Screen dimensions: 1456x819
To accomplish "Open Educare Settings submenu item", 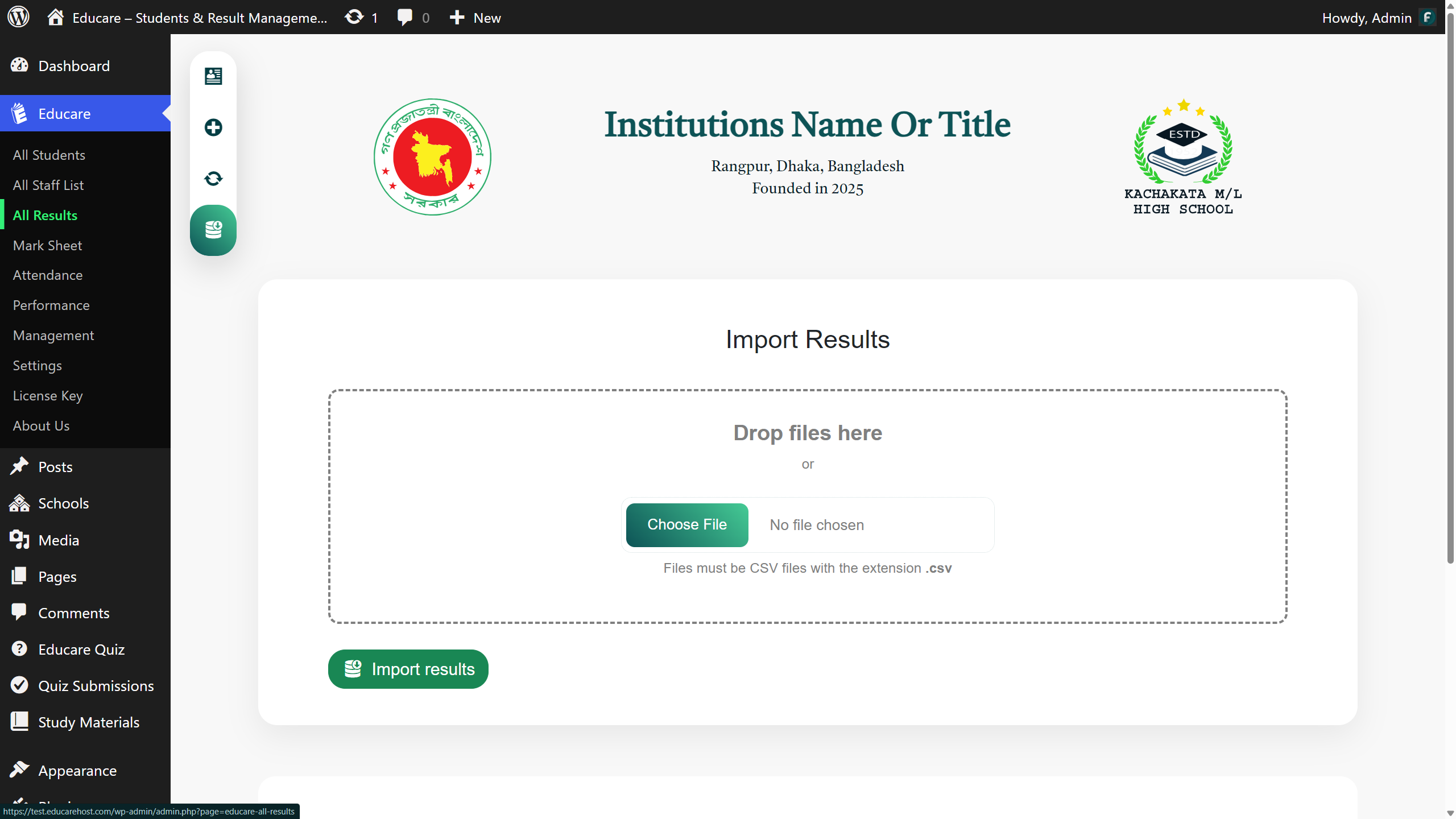I will tap(38, 366).
